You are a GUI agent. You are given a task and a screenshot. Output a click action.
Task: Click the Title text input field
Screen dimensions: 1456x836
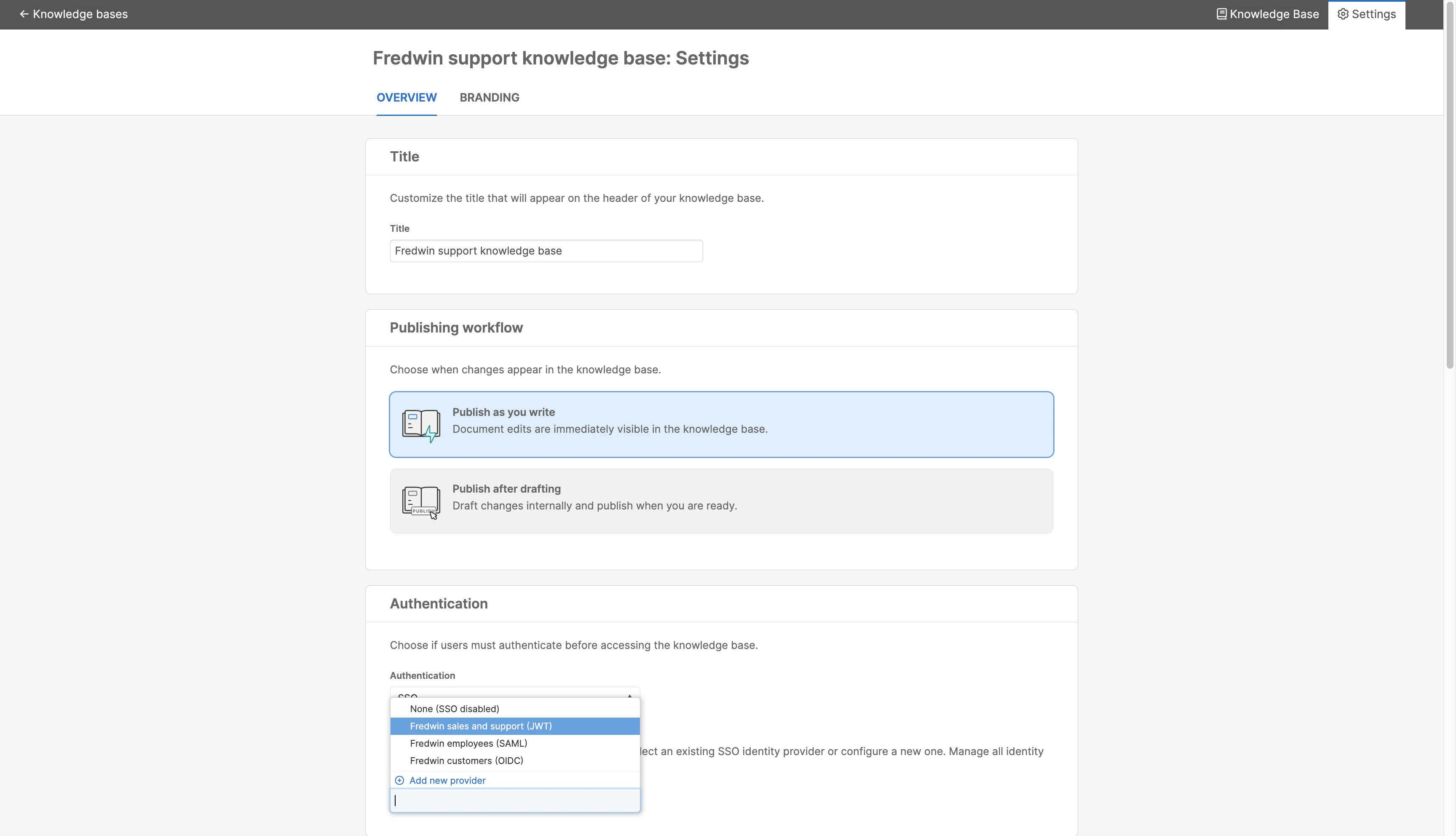(x=546, y=251)
